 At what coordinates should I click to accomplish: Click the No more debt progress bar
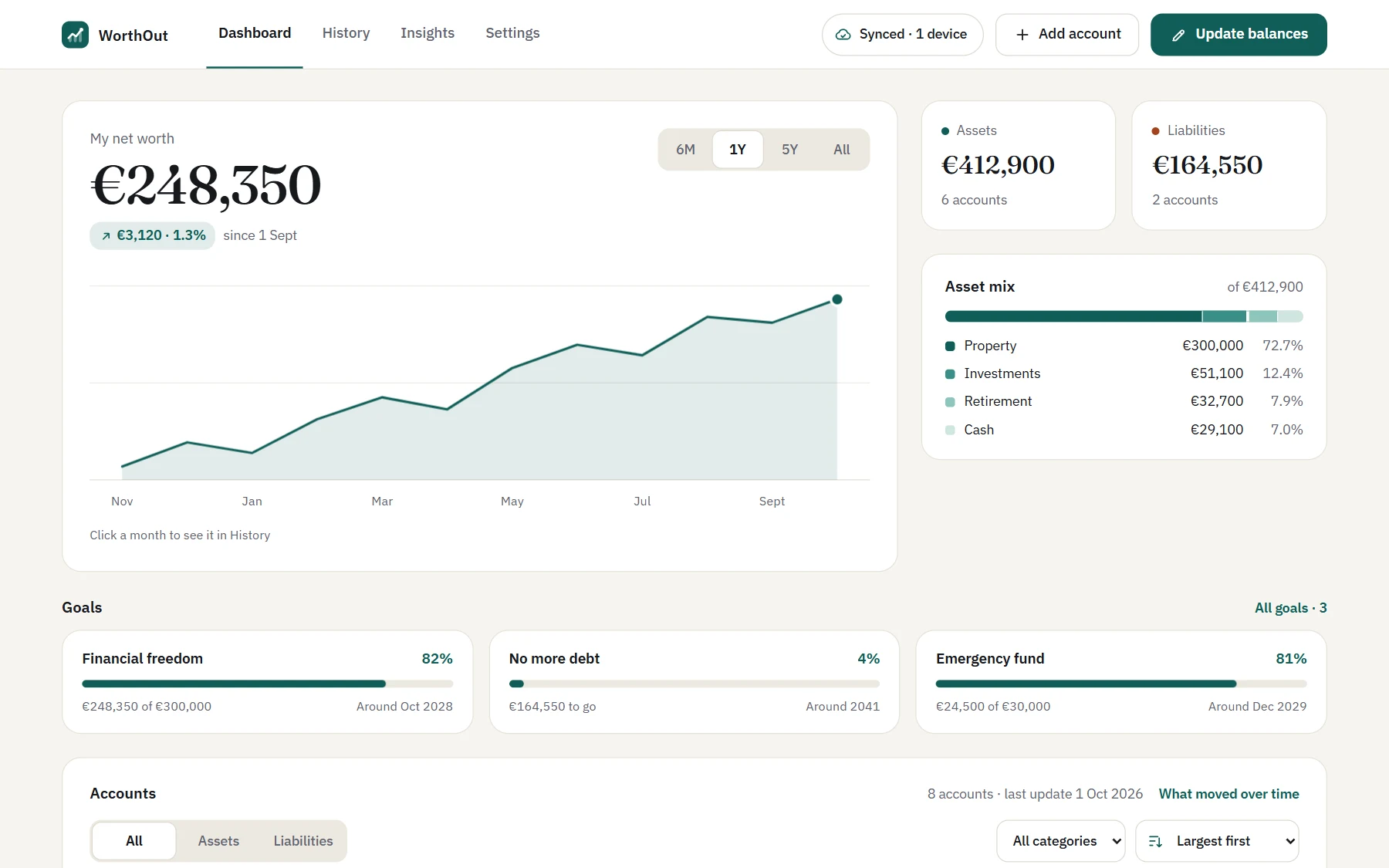pos(694,684)
